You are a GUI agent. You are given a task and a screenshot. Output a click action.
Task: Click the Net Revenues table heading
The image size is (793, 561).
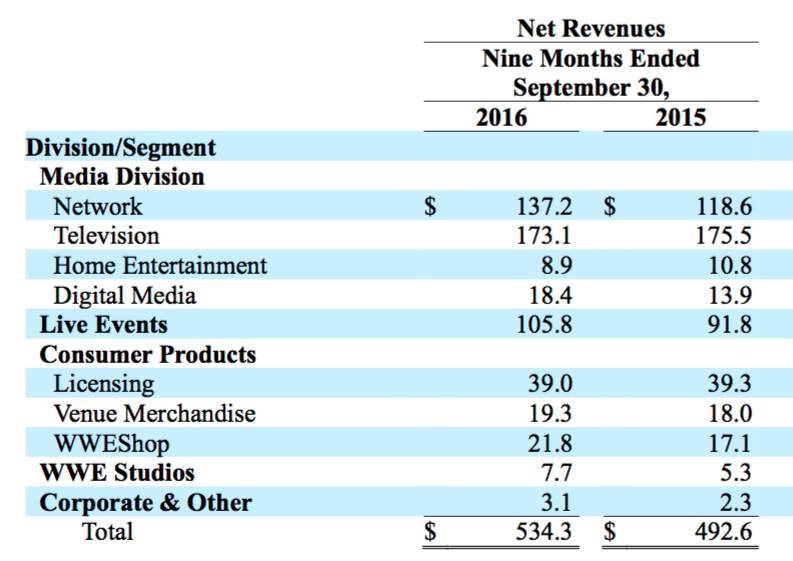tap(593, 29)
